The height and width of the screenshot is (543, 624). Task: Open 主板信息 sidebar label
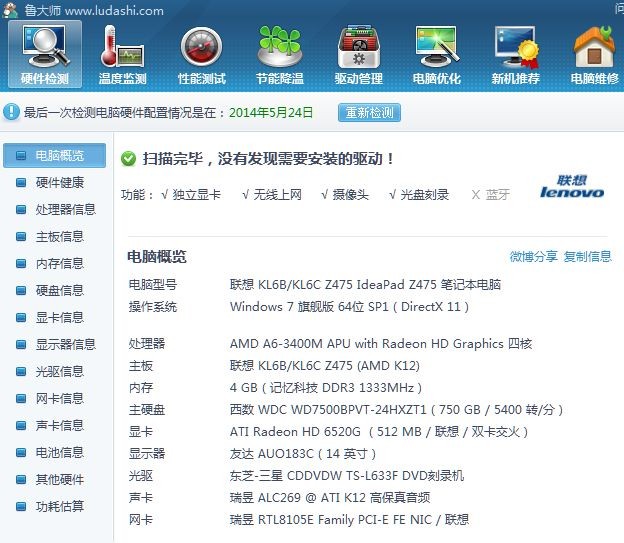click(60, 236)
